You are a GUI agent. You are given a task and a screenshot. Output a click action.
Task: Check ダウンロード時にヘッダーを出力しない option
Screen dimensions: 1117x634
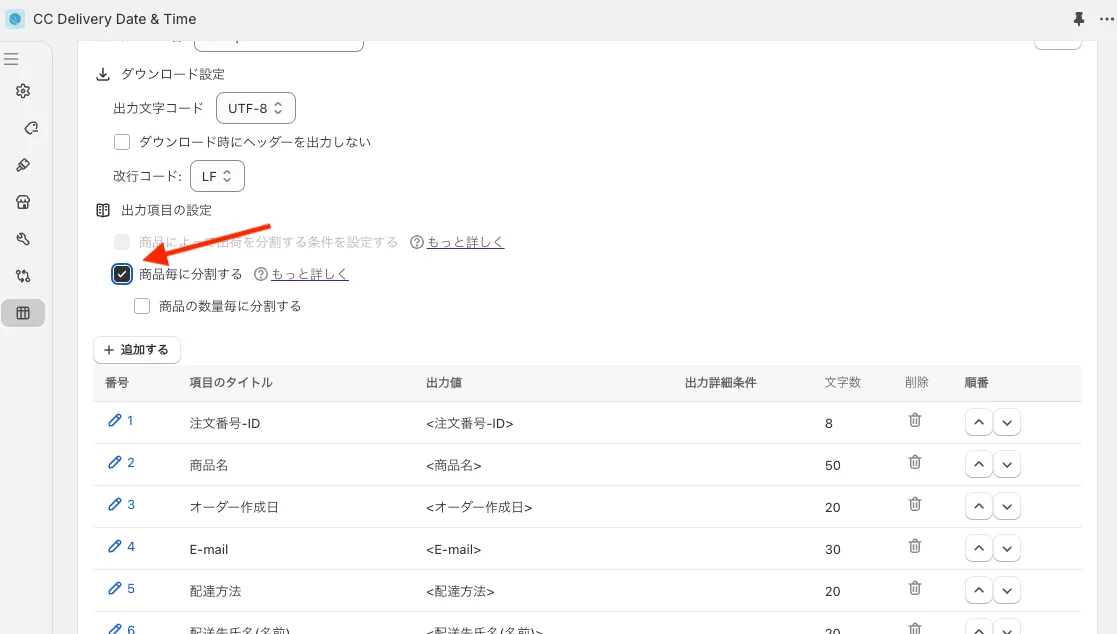click(122, 142)
